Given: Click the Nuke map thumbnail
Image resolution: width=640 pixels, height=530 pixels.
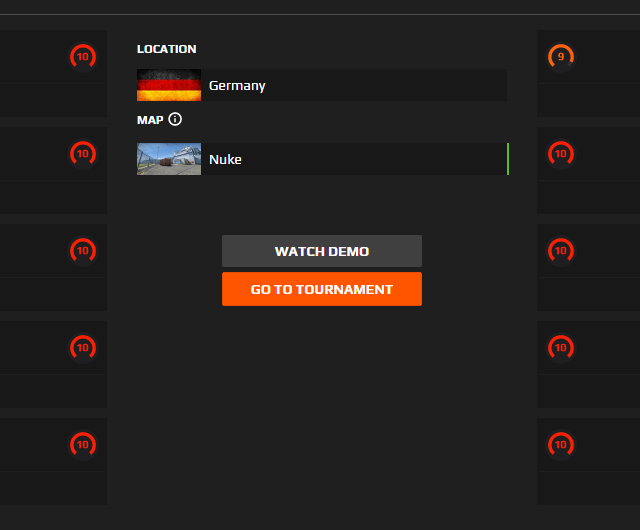Looking at the screenshot, I should click(x=169, y=159).
